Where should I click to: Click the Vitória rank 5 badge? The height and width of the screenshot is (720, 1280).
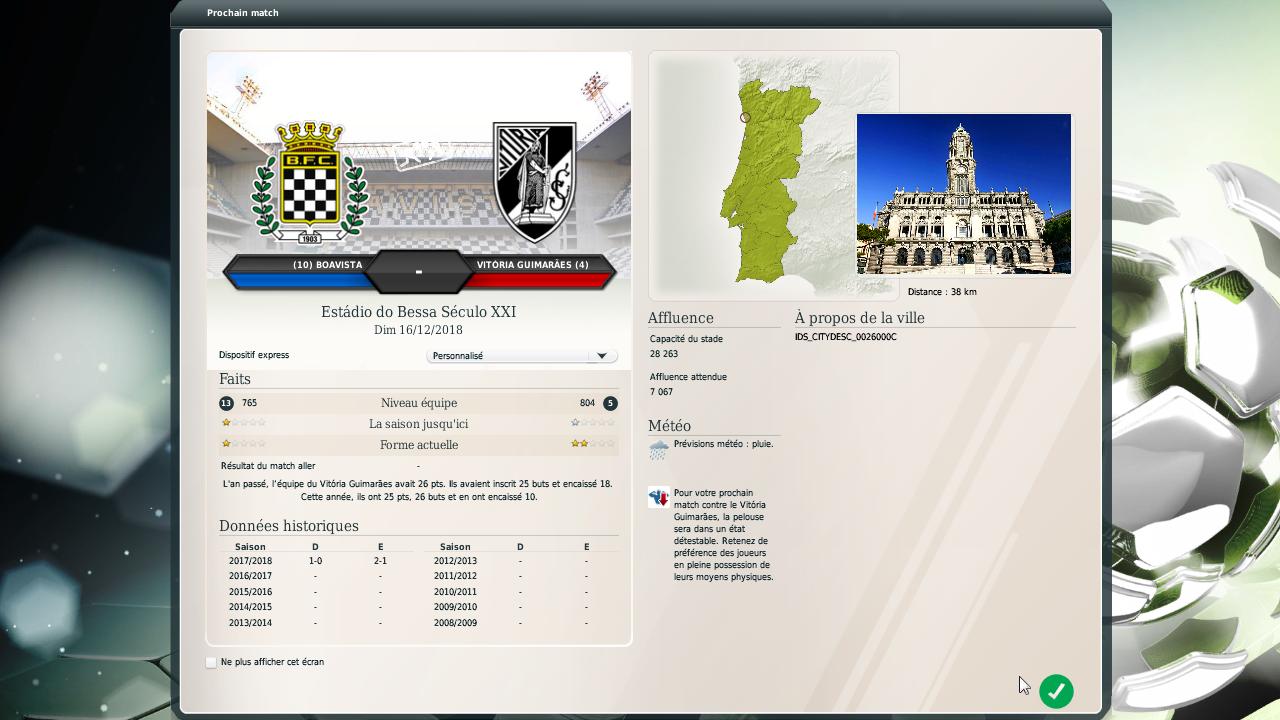pyautogui.click(x=610, y=403)
